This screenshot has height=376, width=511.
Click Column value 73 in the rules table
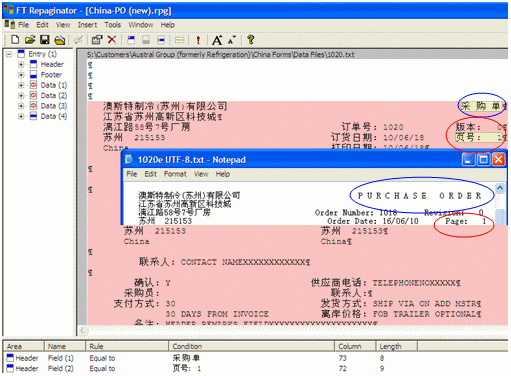click(342, 358)
